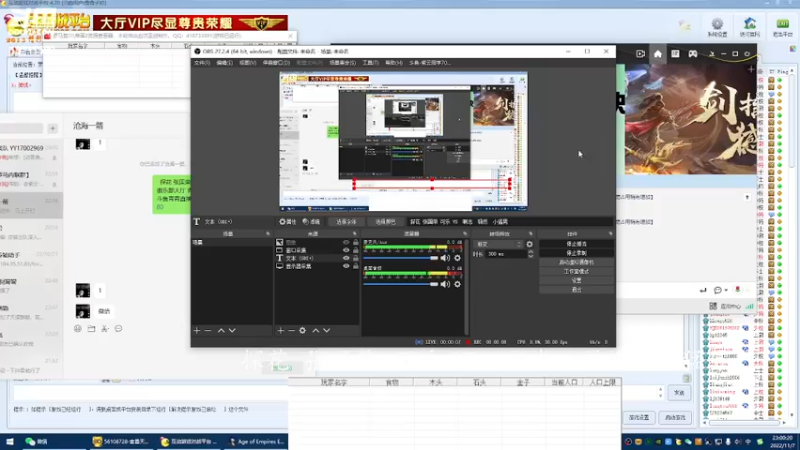Pop out the Audio Mixer dock panel

(x=465, y=234)
